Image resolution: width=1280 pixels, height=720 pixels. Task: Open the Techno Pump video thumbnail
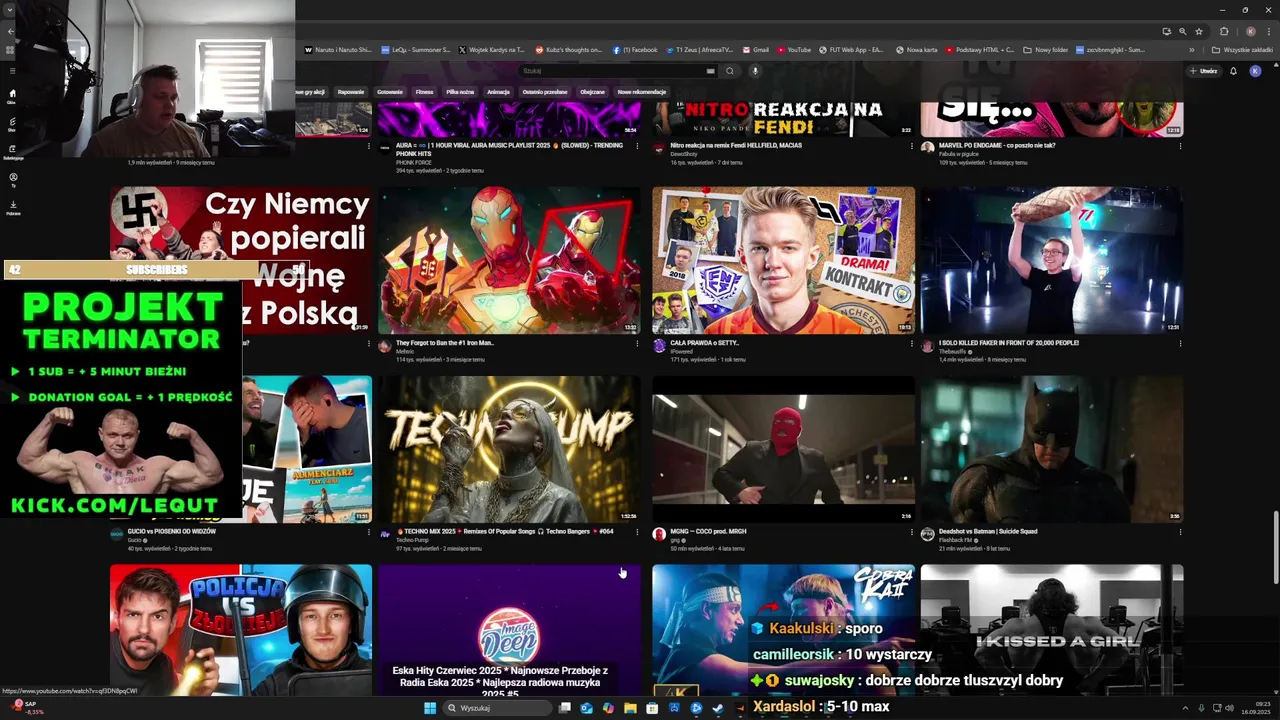(x=509, y=449)
